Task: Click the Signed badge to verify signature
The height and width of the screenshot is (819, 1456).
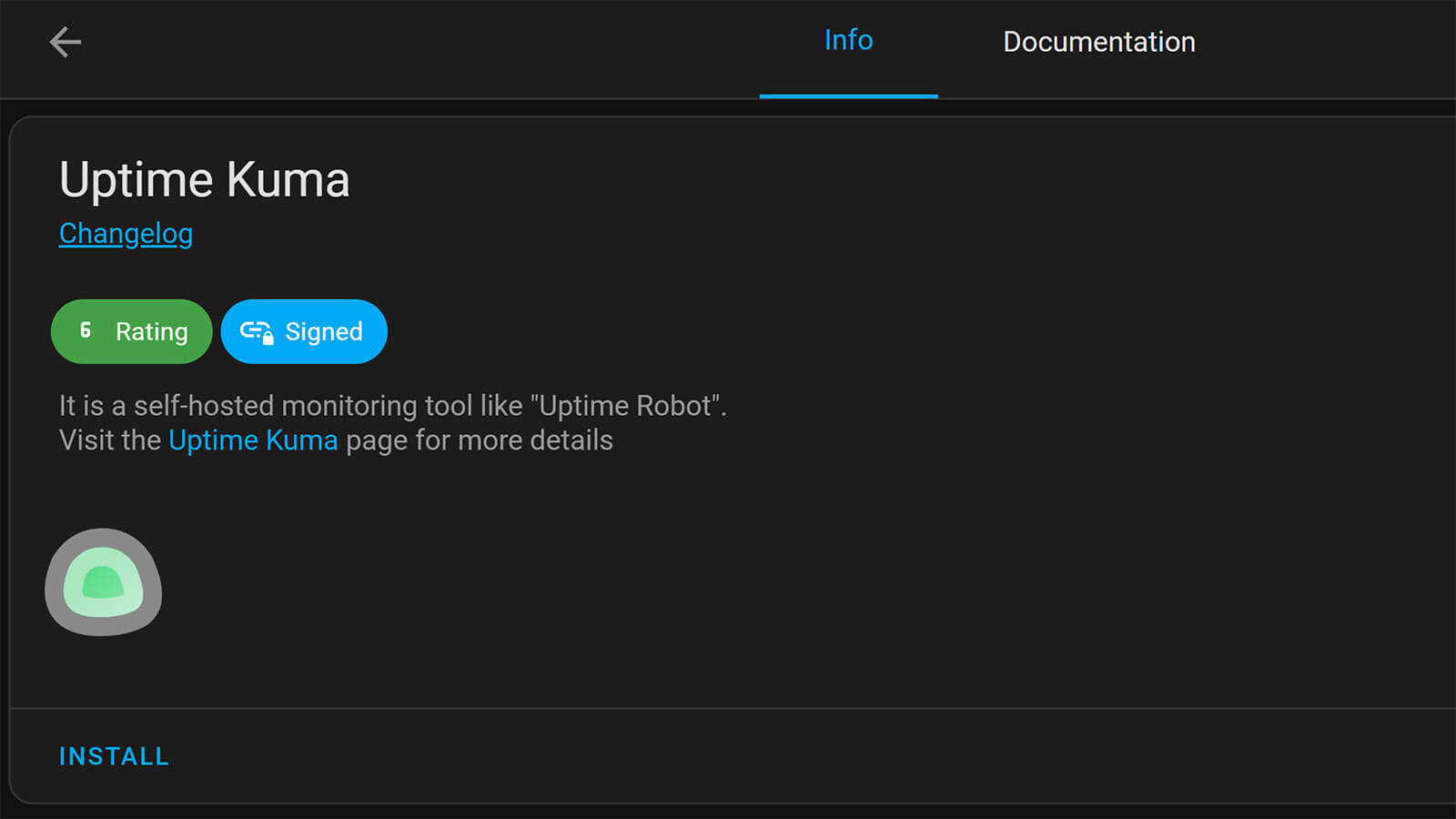Action: 304,331
